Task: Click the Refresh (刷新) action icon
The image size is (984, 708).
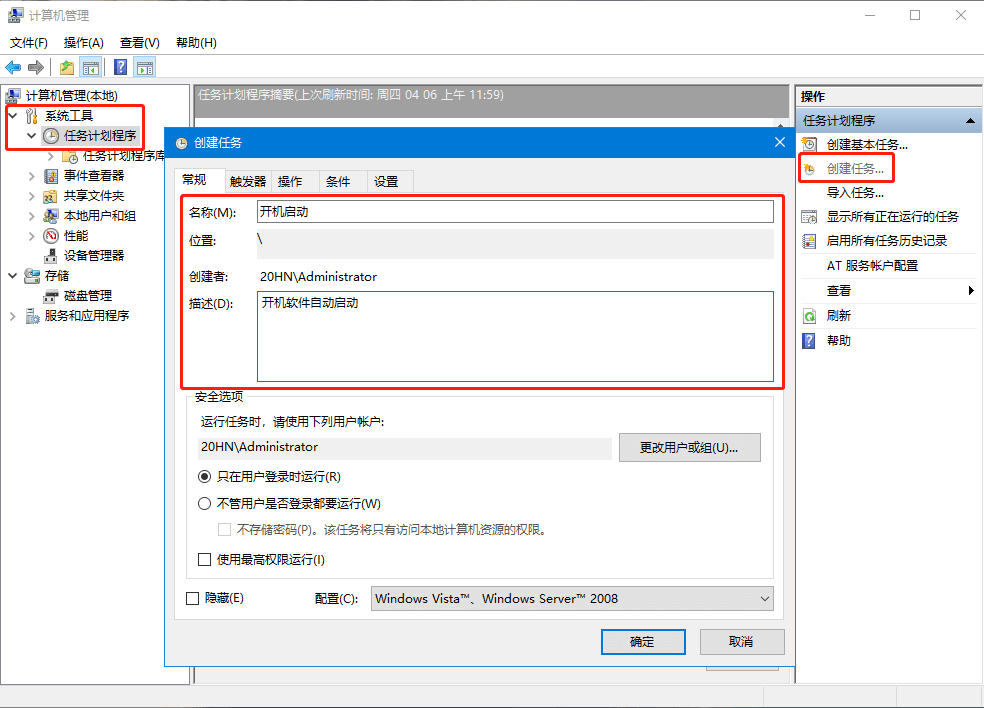Action: (810, 316)
